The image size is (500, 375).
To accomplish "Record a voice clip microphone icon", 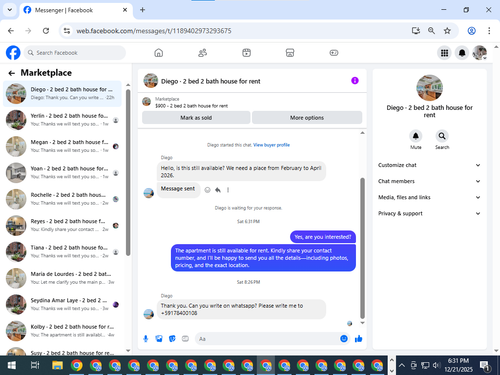I will point(146,339).
